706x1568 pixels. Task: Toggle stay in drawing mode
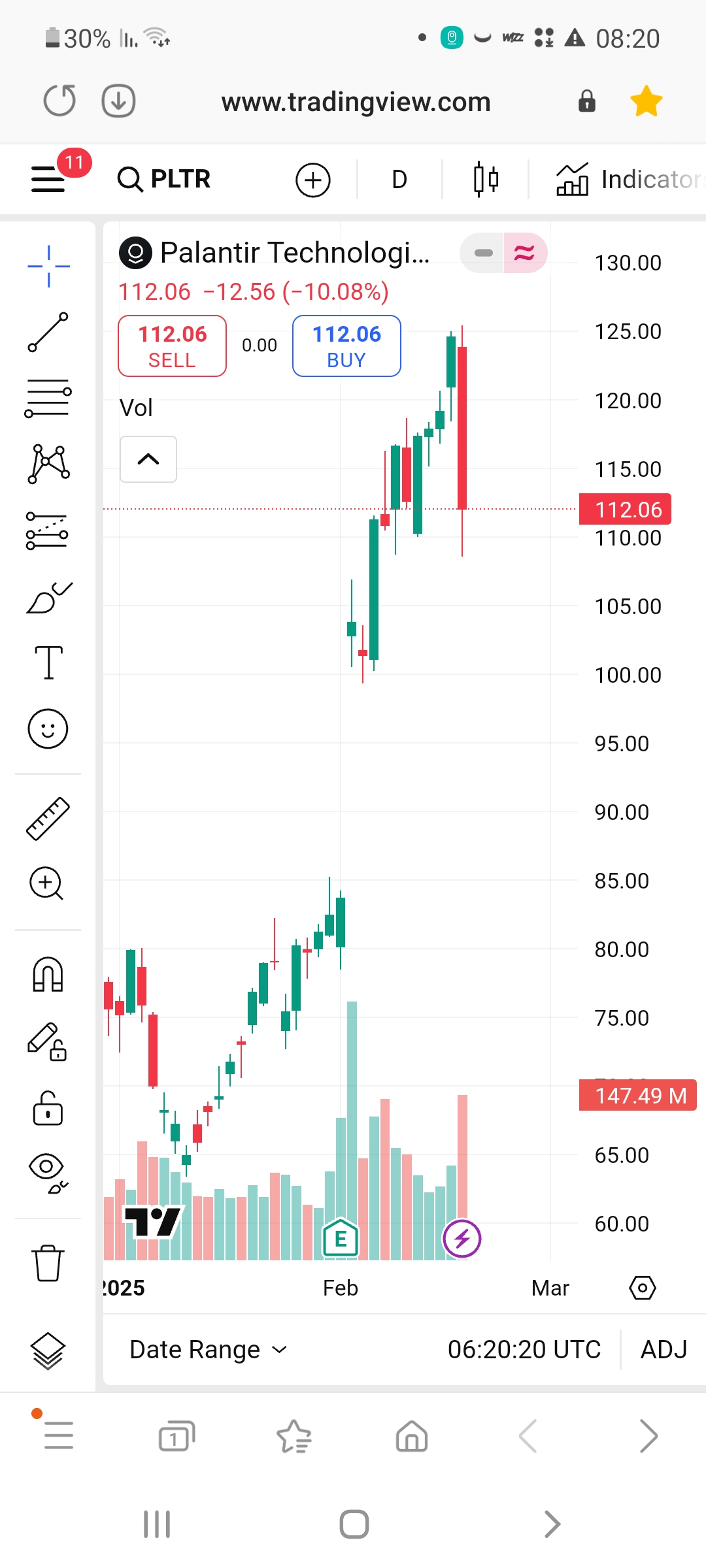click(x=47, y=1041)
